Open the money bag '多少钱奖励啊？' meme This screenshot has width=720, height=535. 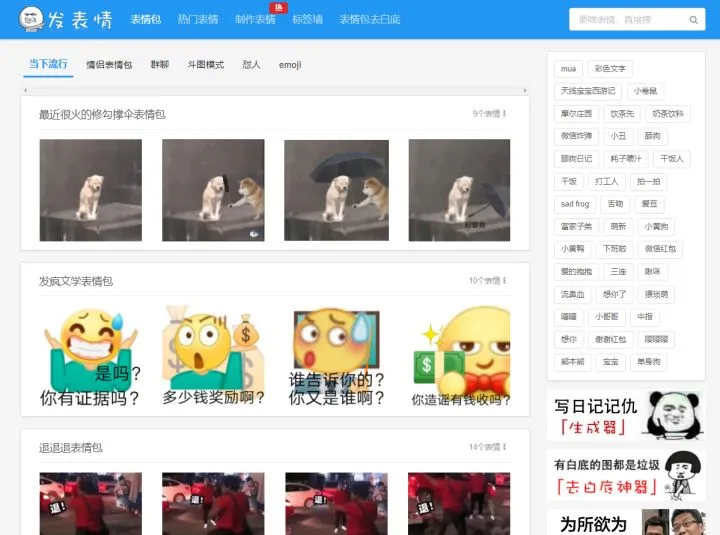pos(213,357)
